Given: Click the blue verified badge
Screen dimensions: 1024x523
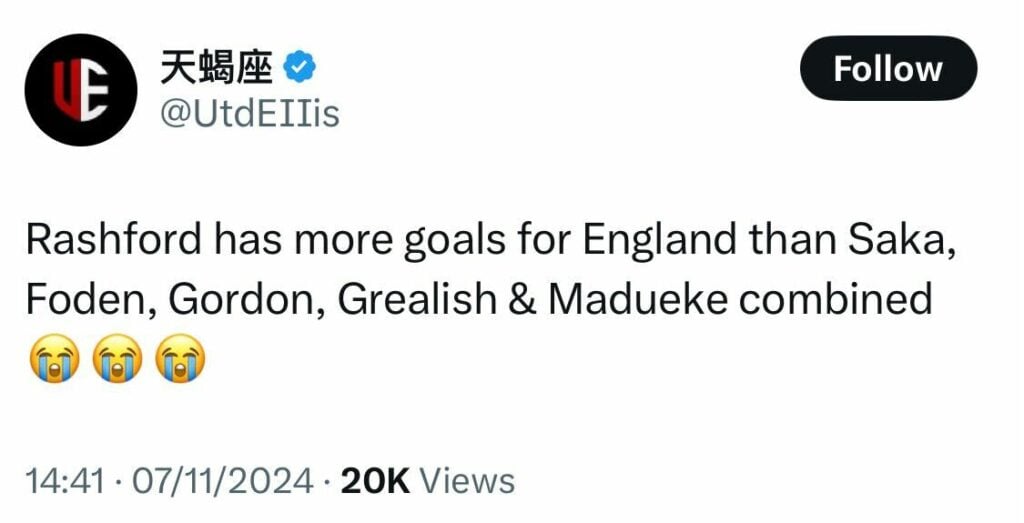Looking at the screenshot, I should point(300,67).
